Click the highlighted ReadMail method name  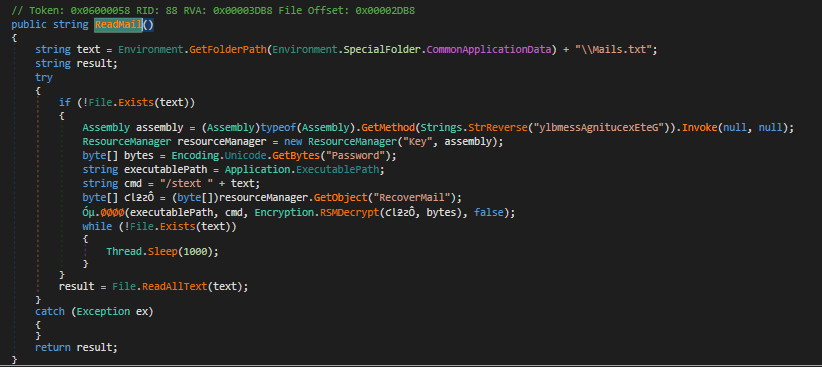(x=118, y=24)
